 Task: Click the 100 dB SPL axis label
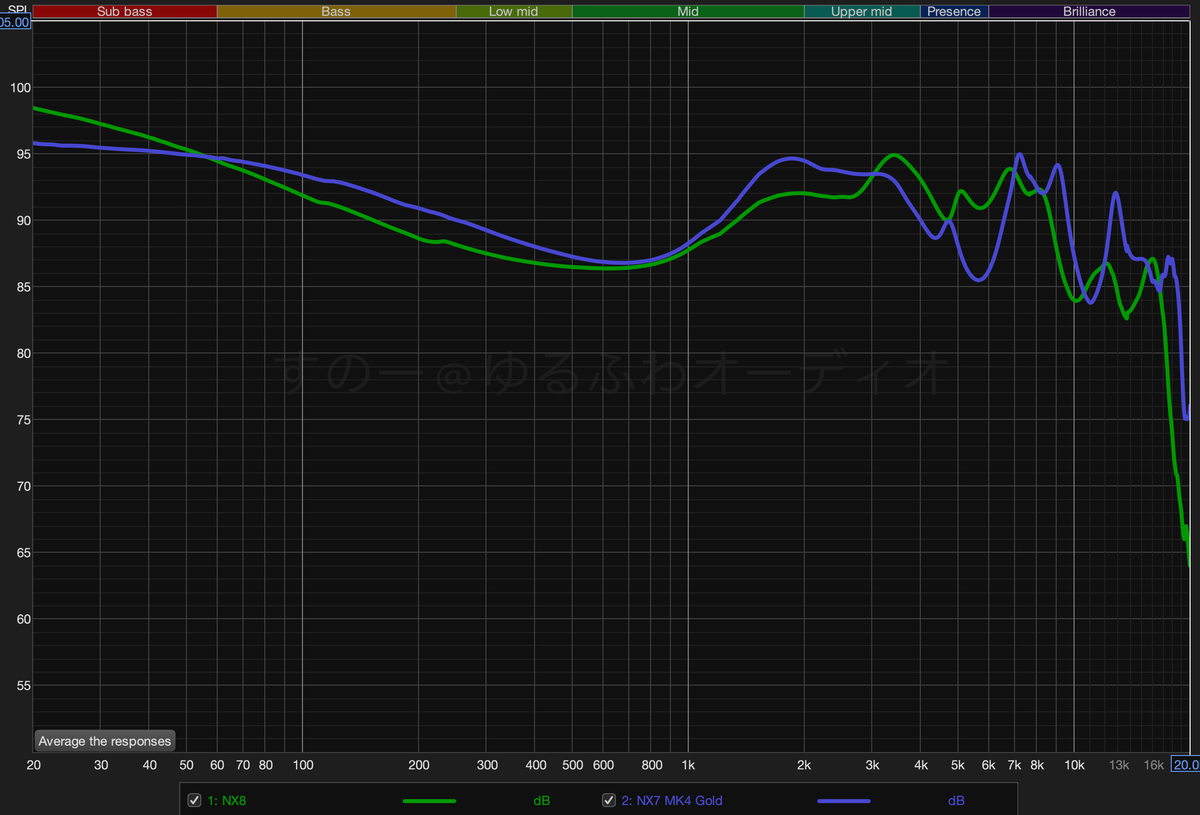(20, 88)
